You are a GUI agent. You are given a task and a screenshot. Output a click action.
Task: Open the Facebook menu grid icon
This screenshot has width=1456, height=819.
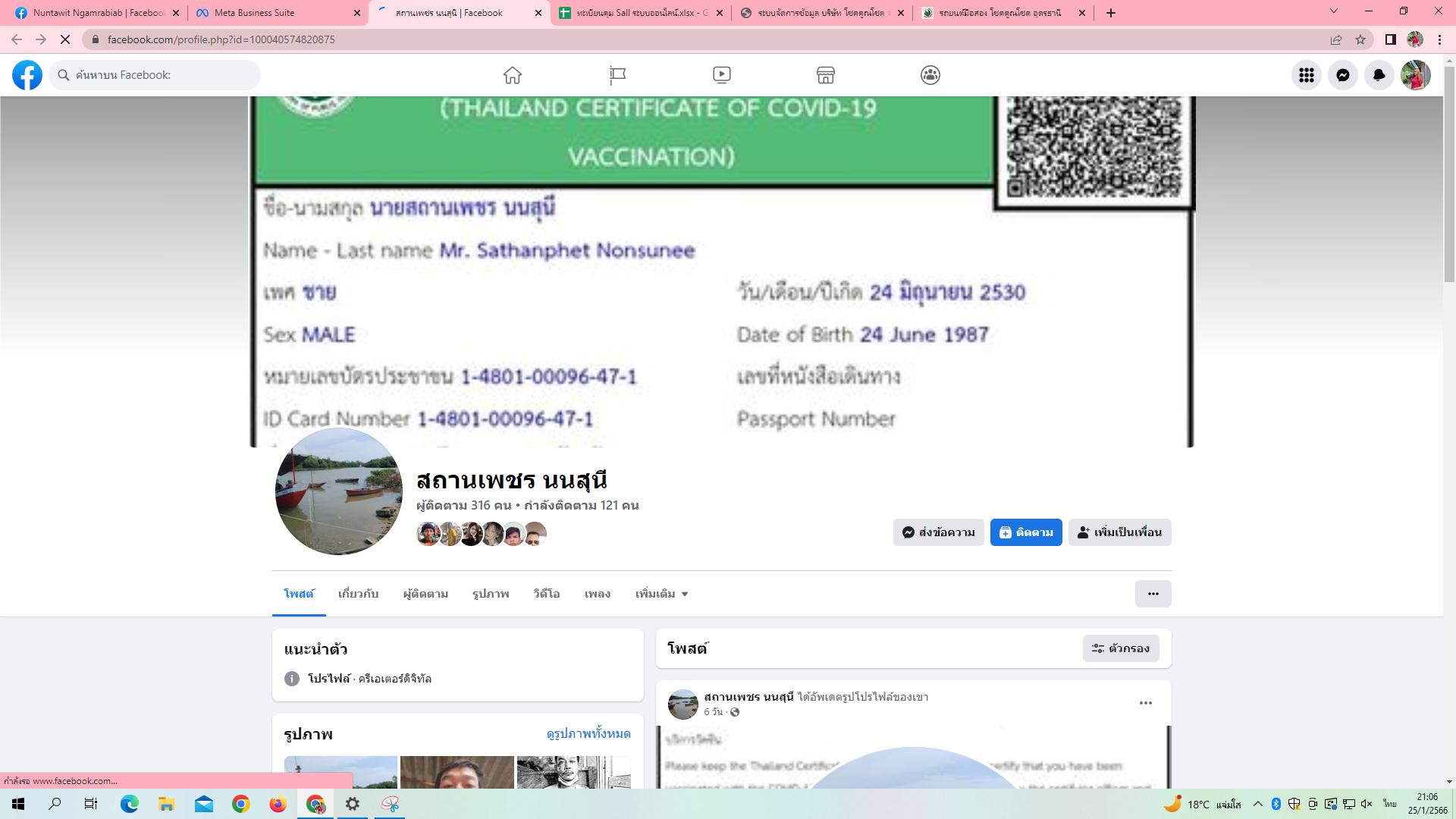click(1306, 75)
